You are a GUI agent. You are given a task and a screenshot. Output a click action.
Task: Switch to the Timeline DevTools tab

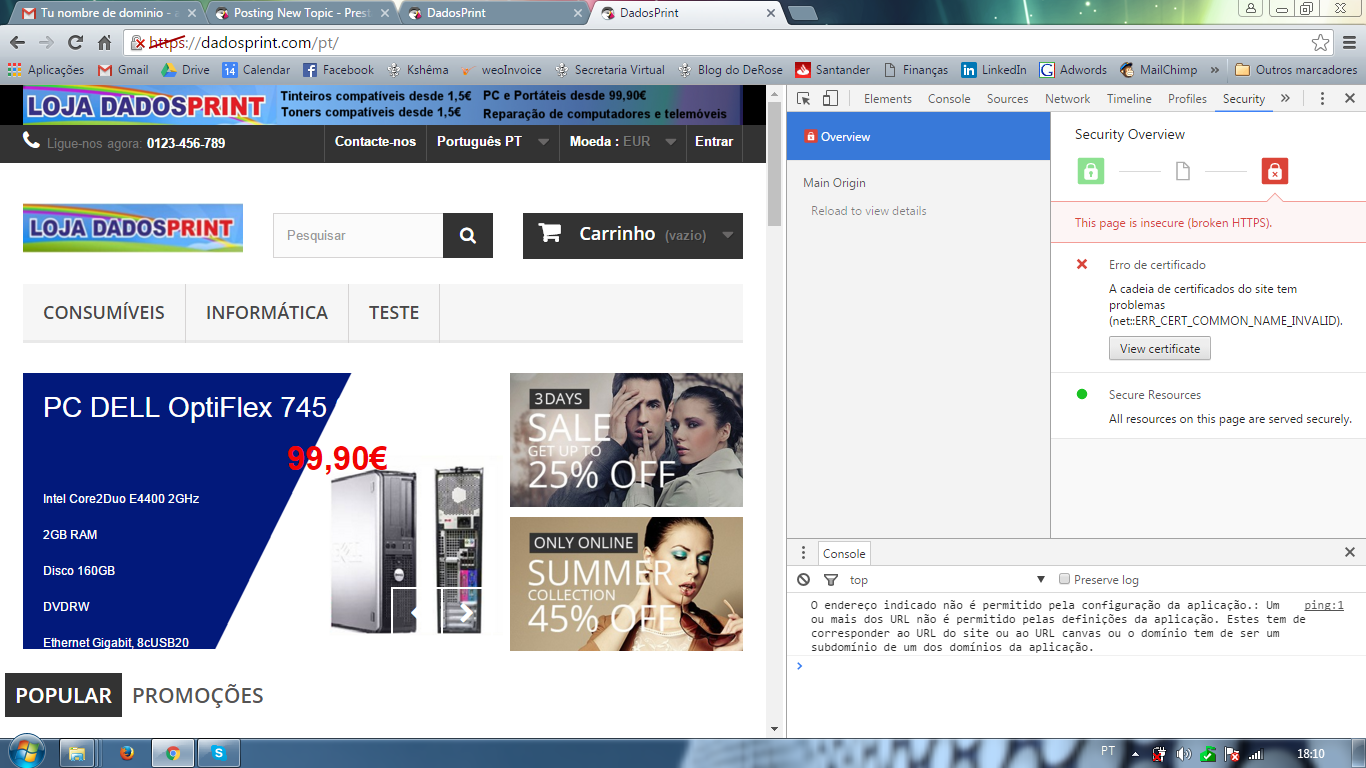click(x=1129, y=99)
